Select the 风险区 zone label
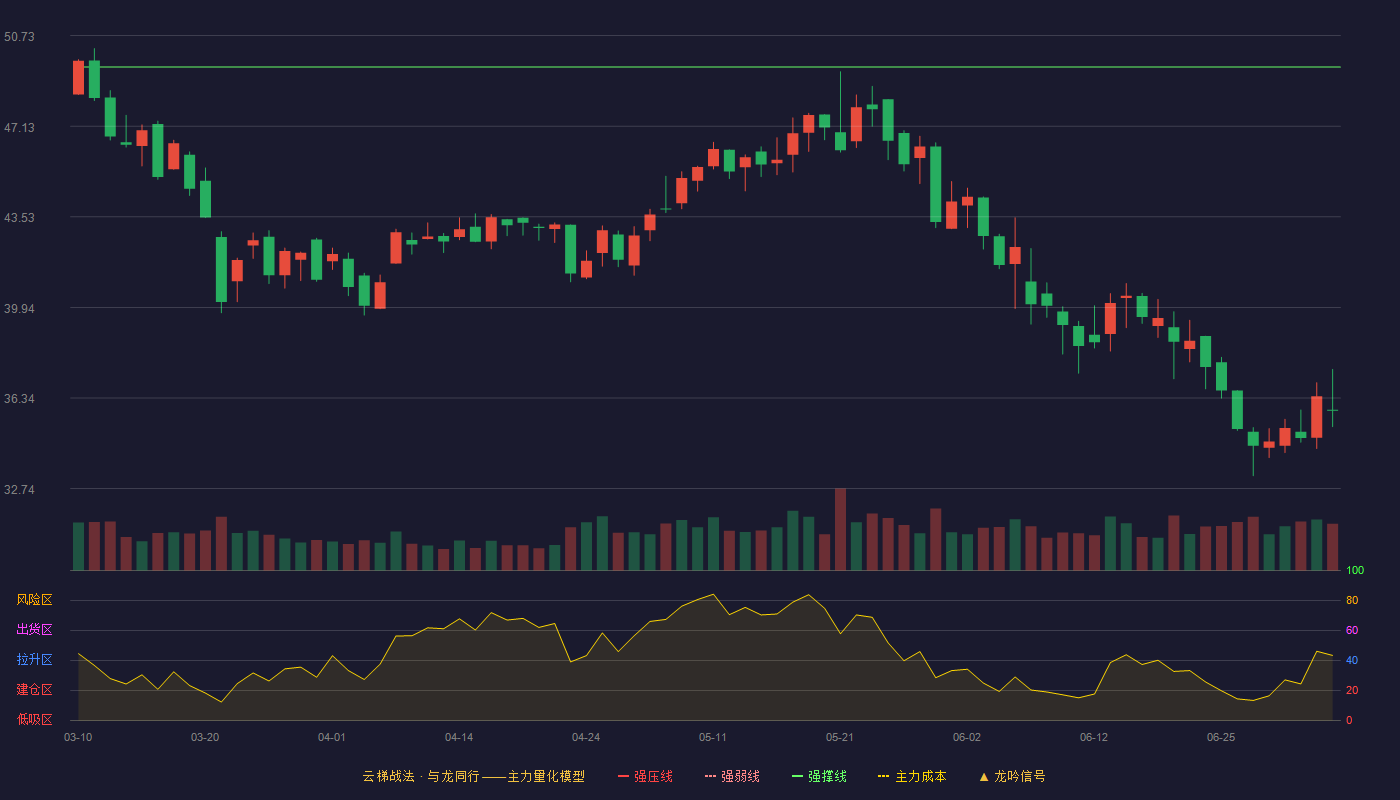The height and width of the screenshot is (800, 1400). click(x=34, y=600)
